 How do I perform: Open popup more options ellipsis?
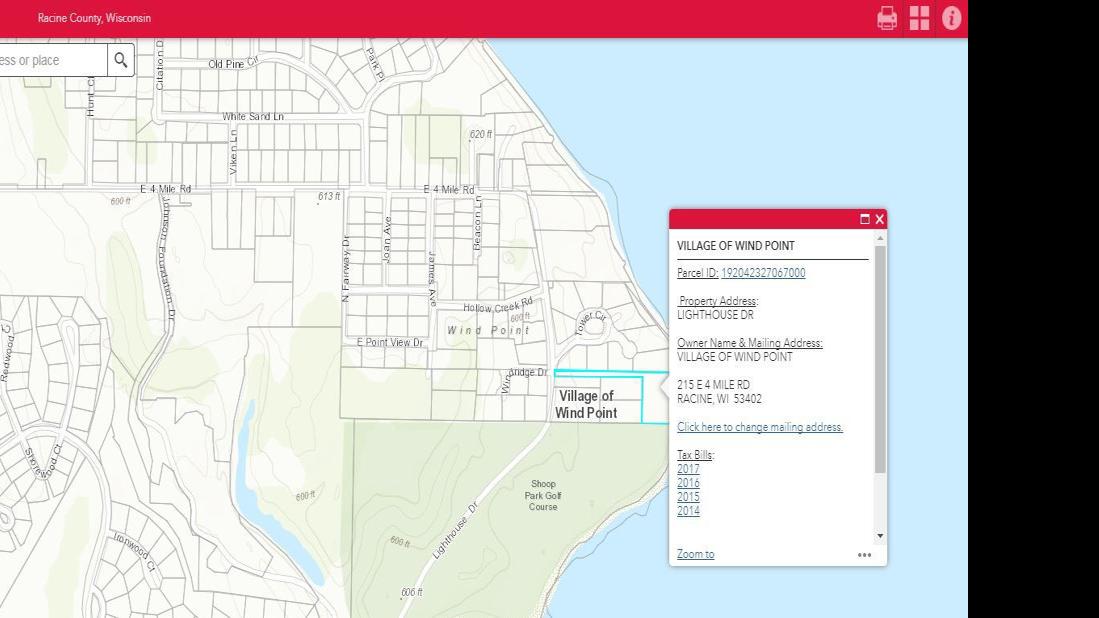864,555
